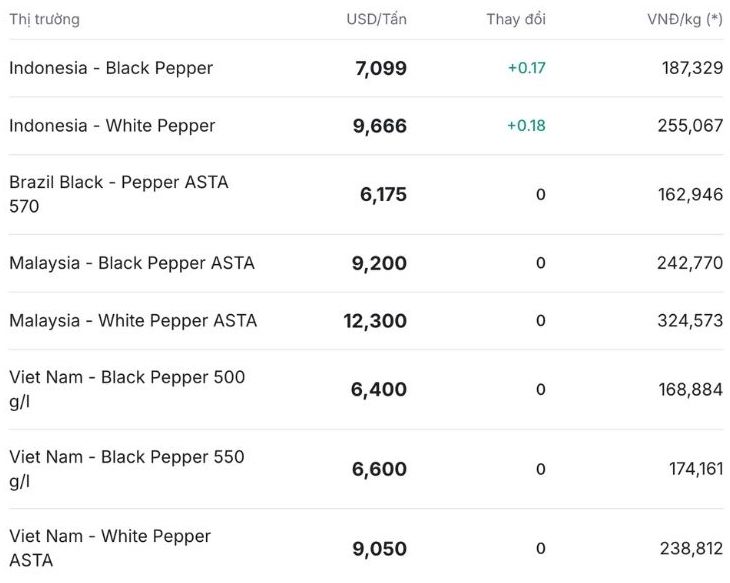Select the Indonesia - White Pepper market name
730x583 pixels.
point(112,125)
